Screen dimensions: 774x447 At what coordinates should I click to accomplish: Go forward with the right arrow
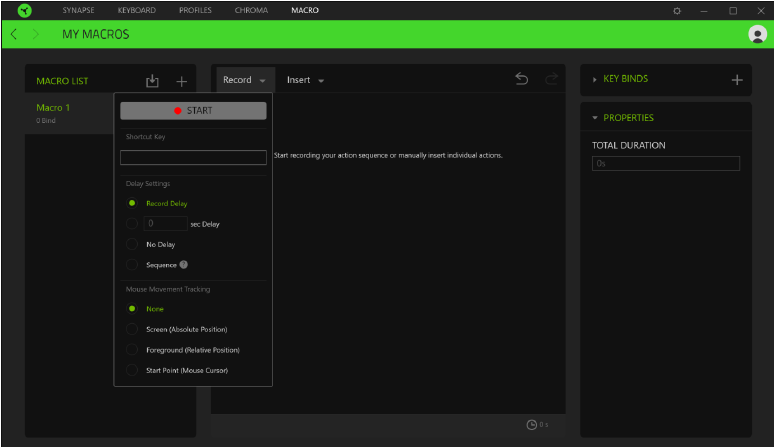point(36,34)
